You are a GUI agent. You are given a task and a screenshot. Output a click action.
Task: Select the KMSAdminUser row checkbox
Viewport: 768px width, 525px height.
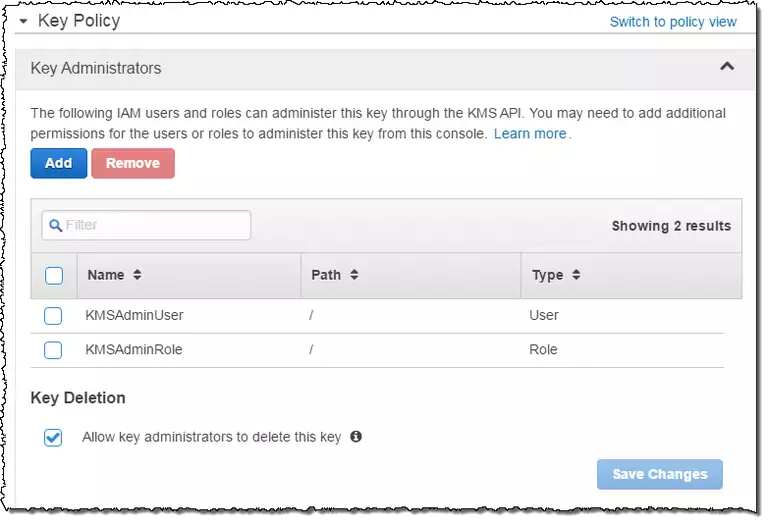[54, 316]
